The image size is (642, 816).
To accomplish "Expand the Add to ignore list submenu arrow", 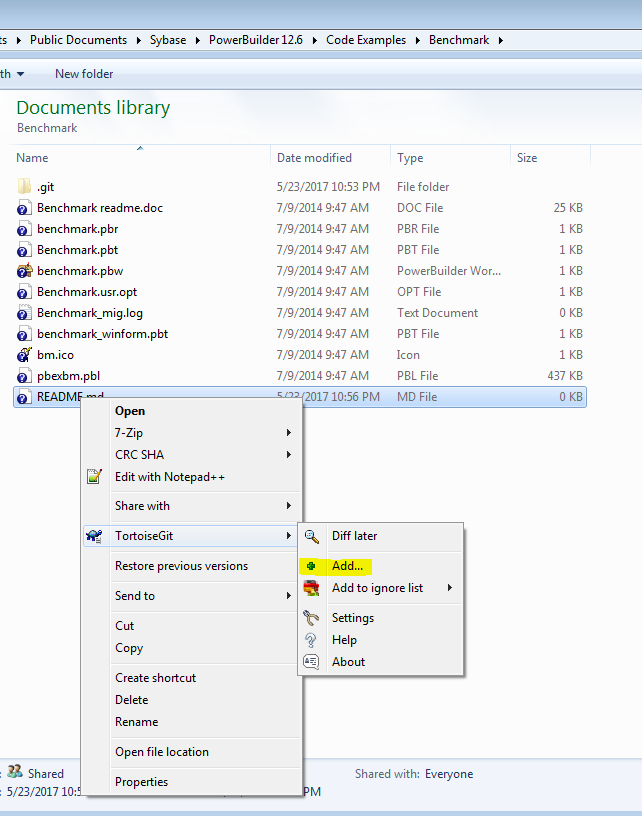I will click(x=450, y=588).
